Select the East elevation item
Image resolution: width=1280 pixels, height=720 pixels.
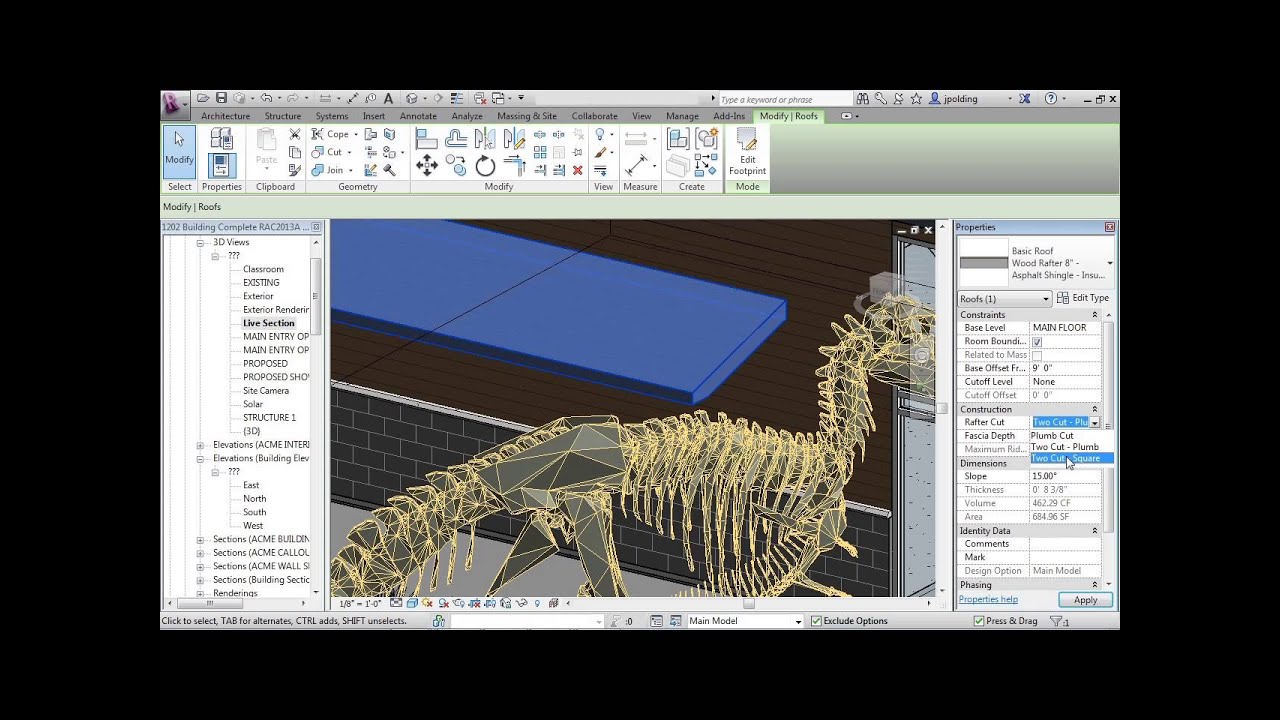(251, 485)
